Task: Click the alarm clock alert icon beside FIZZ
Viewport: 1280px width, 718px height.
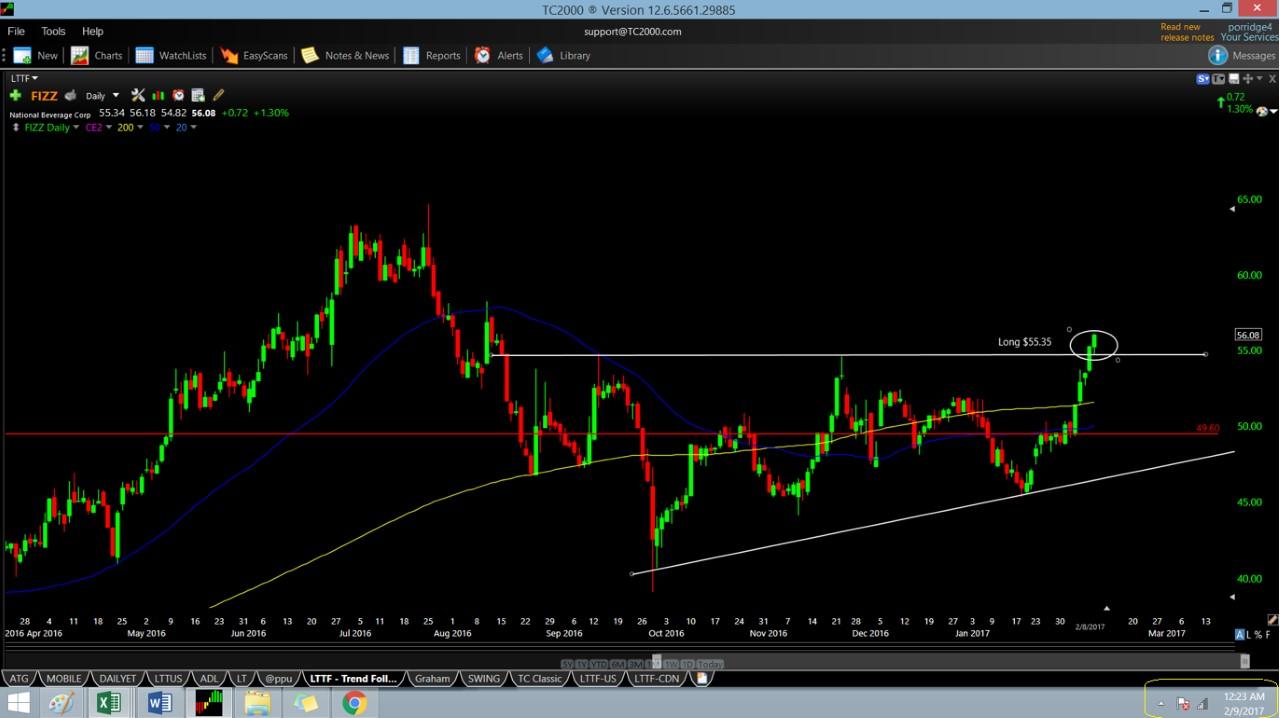Action: 178,96
